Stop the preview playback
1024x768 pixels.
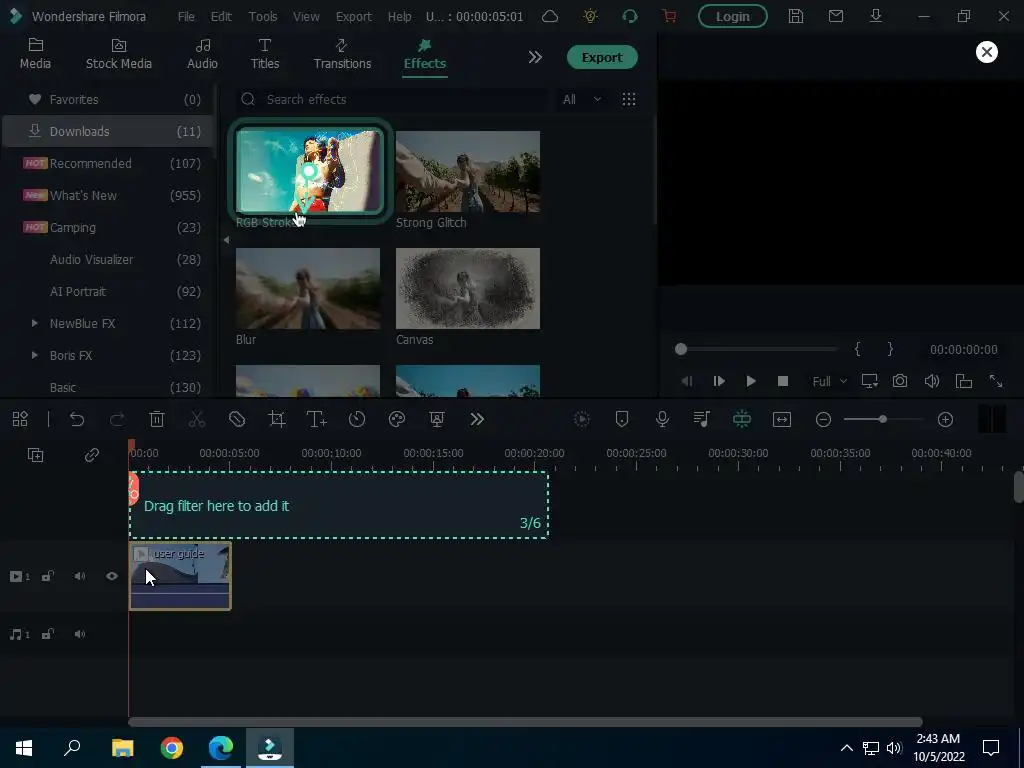coord(783,381)
